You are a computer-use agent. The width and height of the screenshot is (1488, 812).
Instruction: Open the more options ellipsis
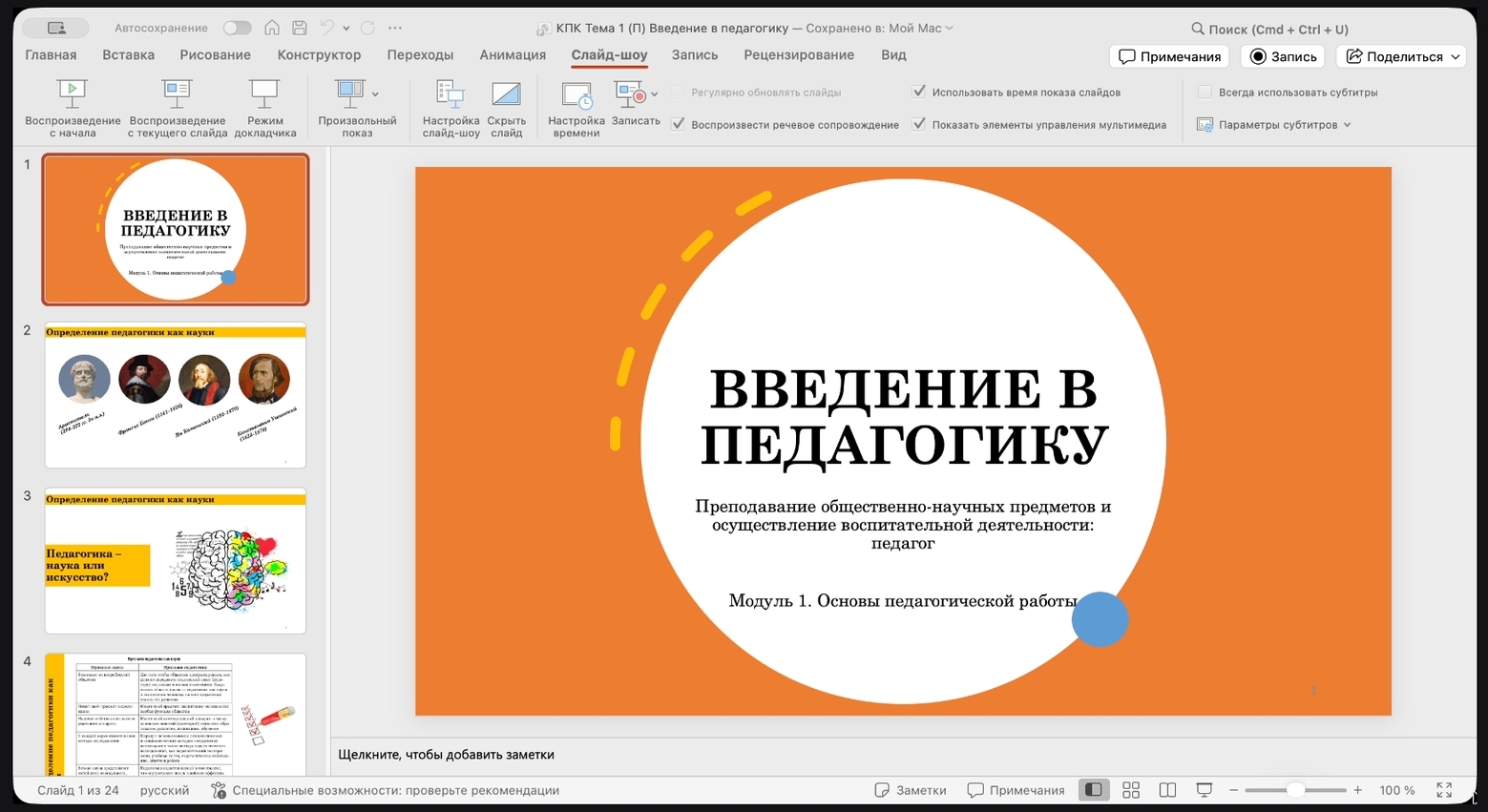click(x=395, y=28)
